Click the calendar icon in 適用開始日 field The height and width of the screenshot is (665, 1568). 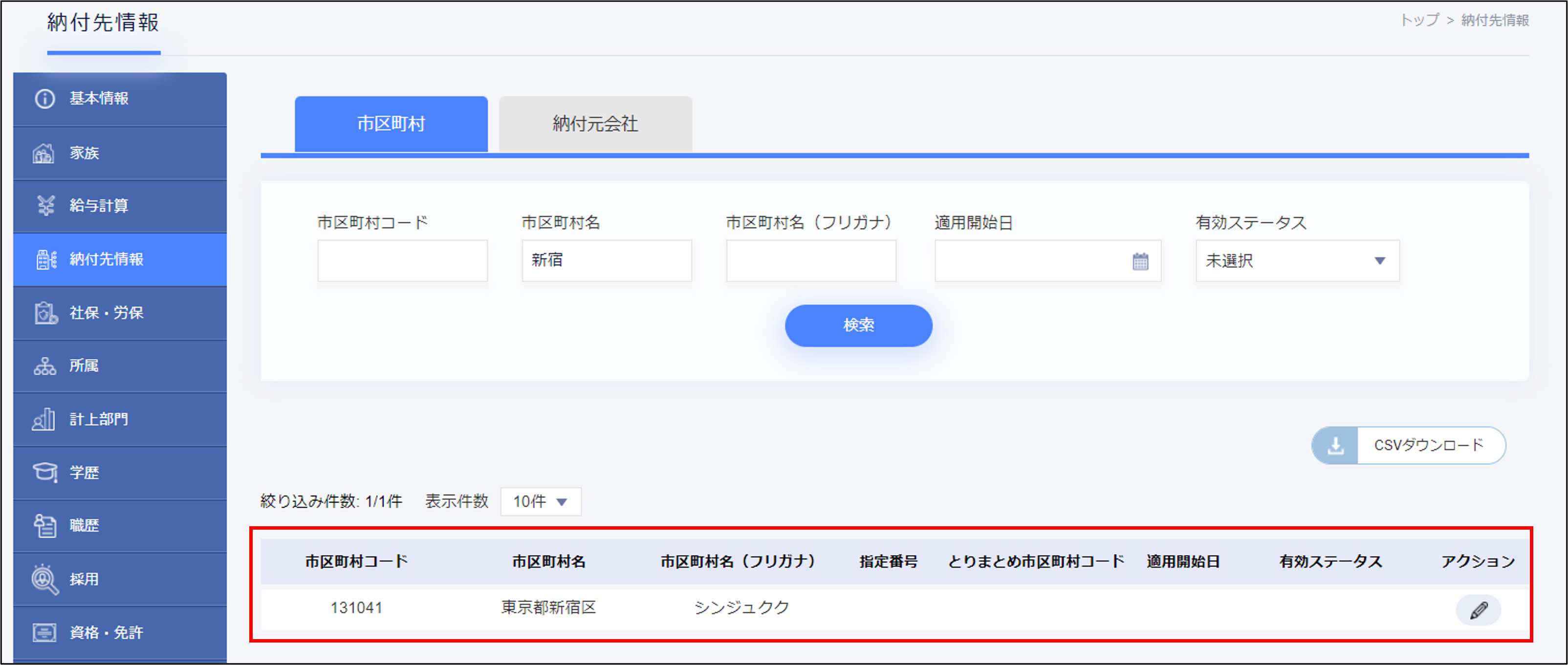(1140, 261)
